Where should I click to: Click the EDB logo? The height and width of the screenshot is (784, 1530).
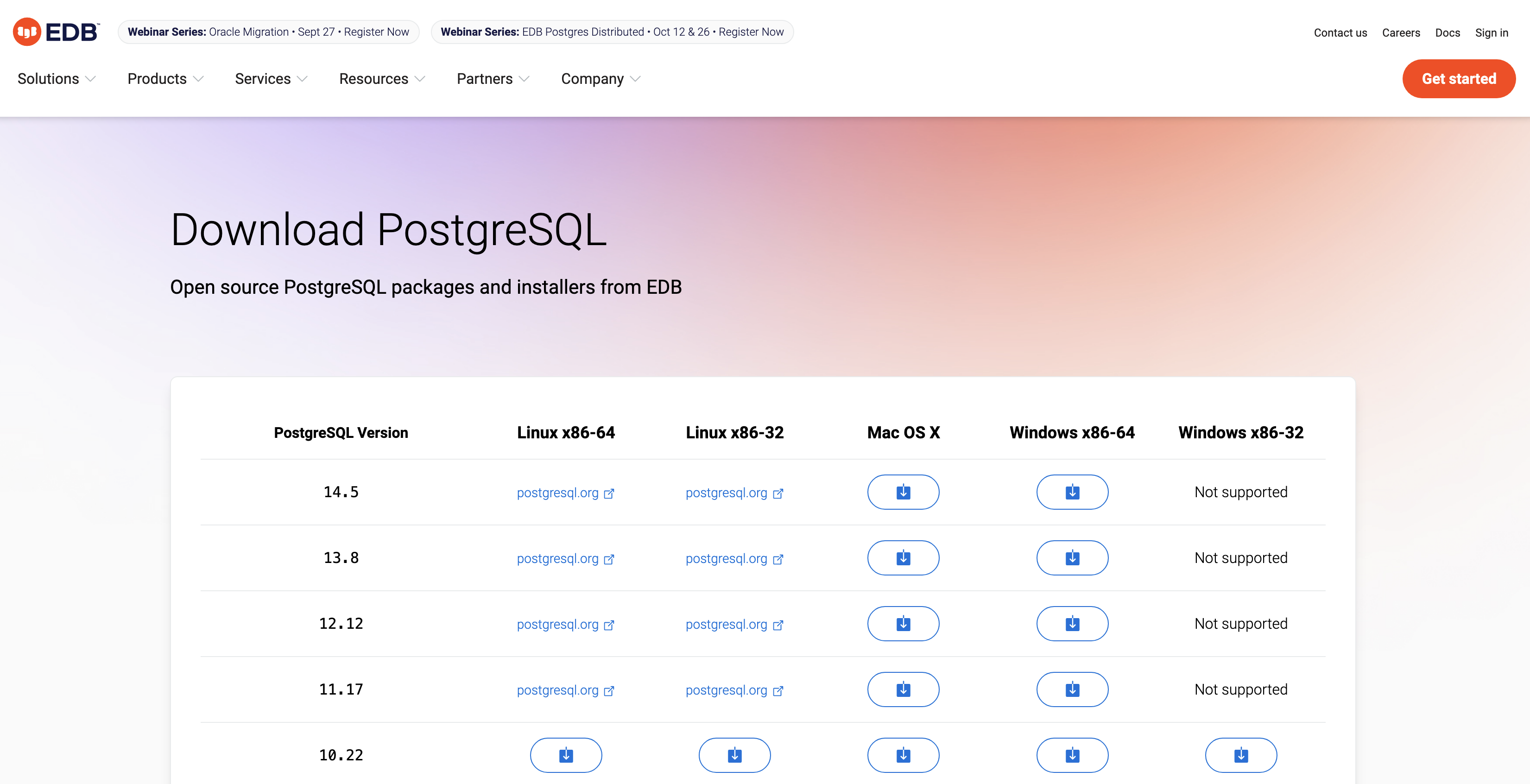pyautogui.click(x=57, y=32)
